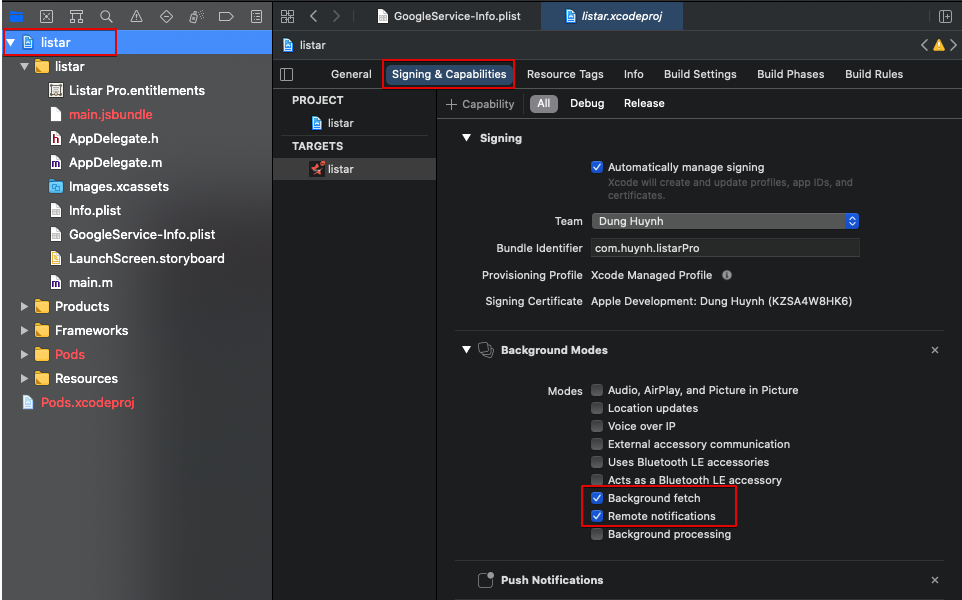Open the Build Rules tab
Image resolution: width=962 pixels, height=600 pixels.
click(x=874, y=74)
